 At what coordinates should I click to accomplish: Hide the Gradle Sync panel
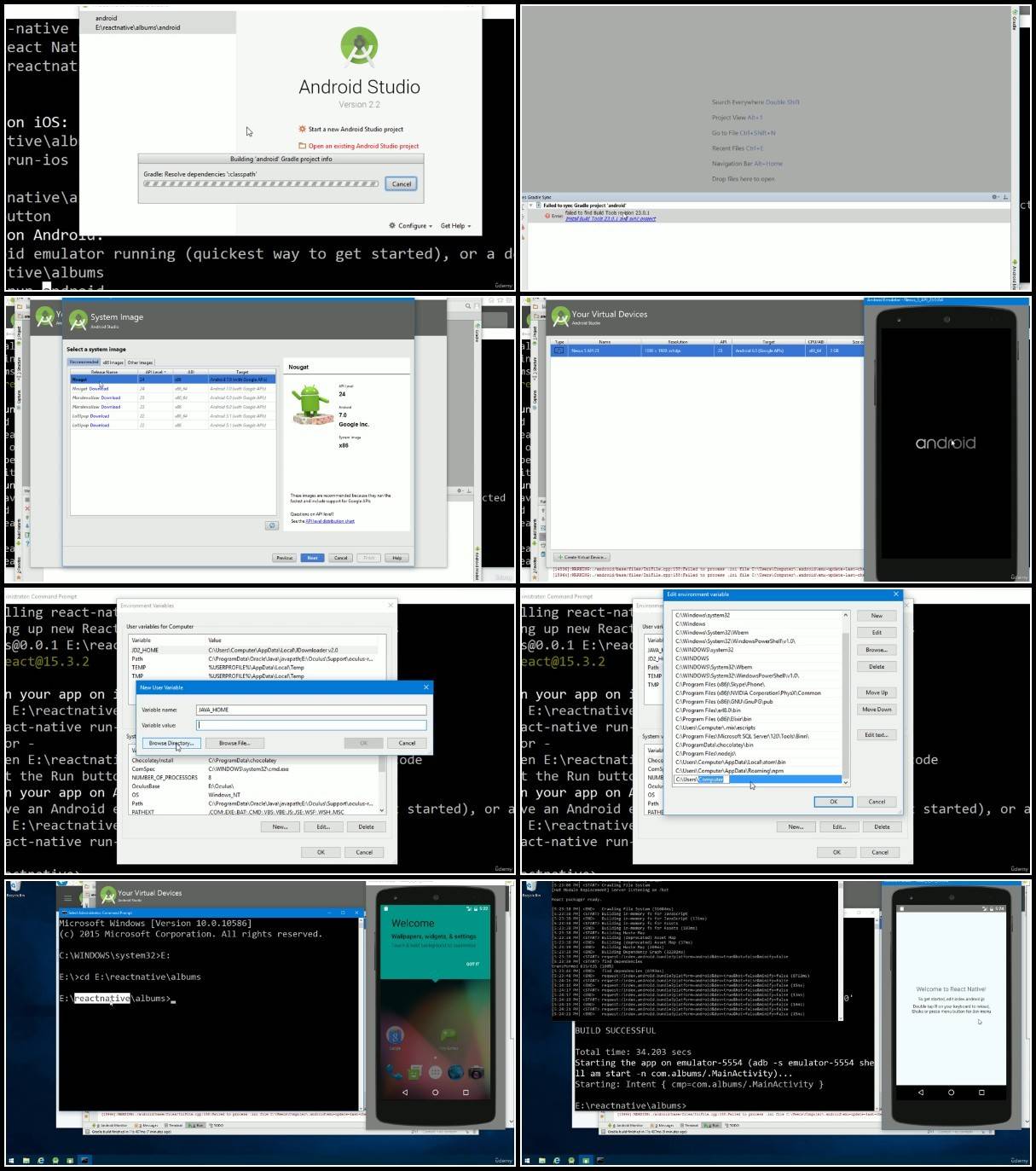click(x=1004, y=197)
